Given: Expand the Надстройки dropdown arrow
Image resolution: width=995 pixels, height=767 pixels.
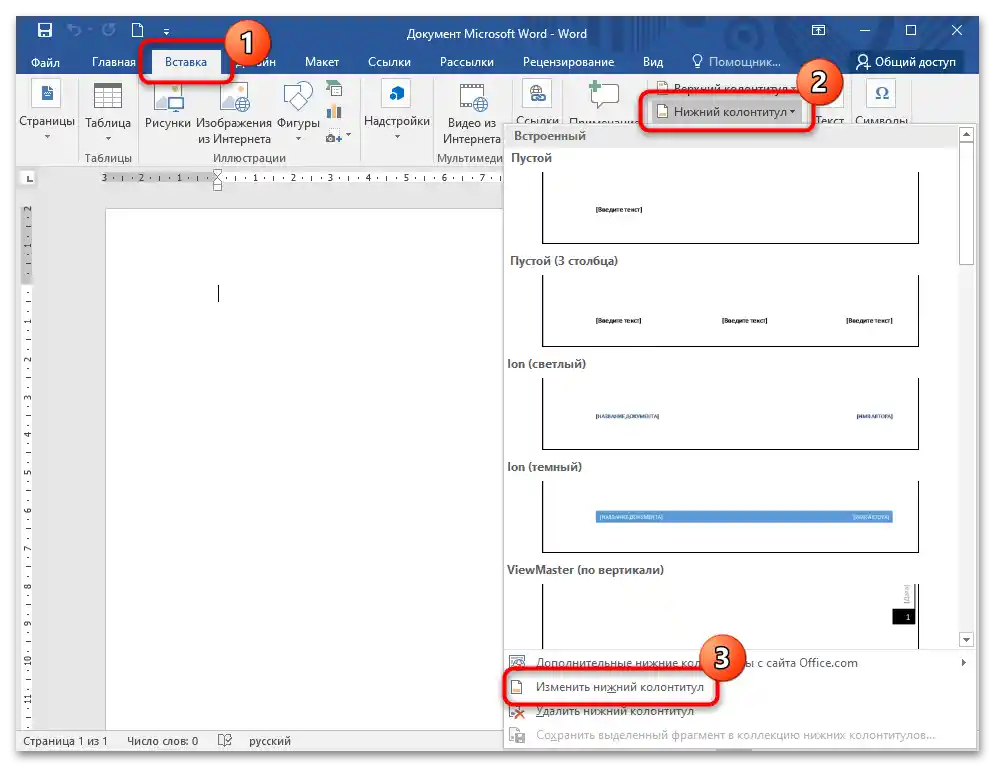Looking at the screenshot, I should click(x=397, y=136).
